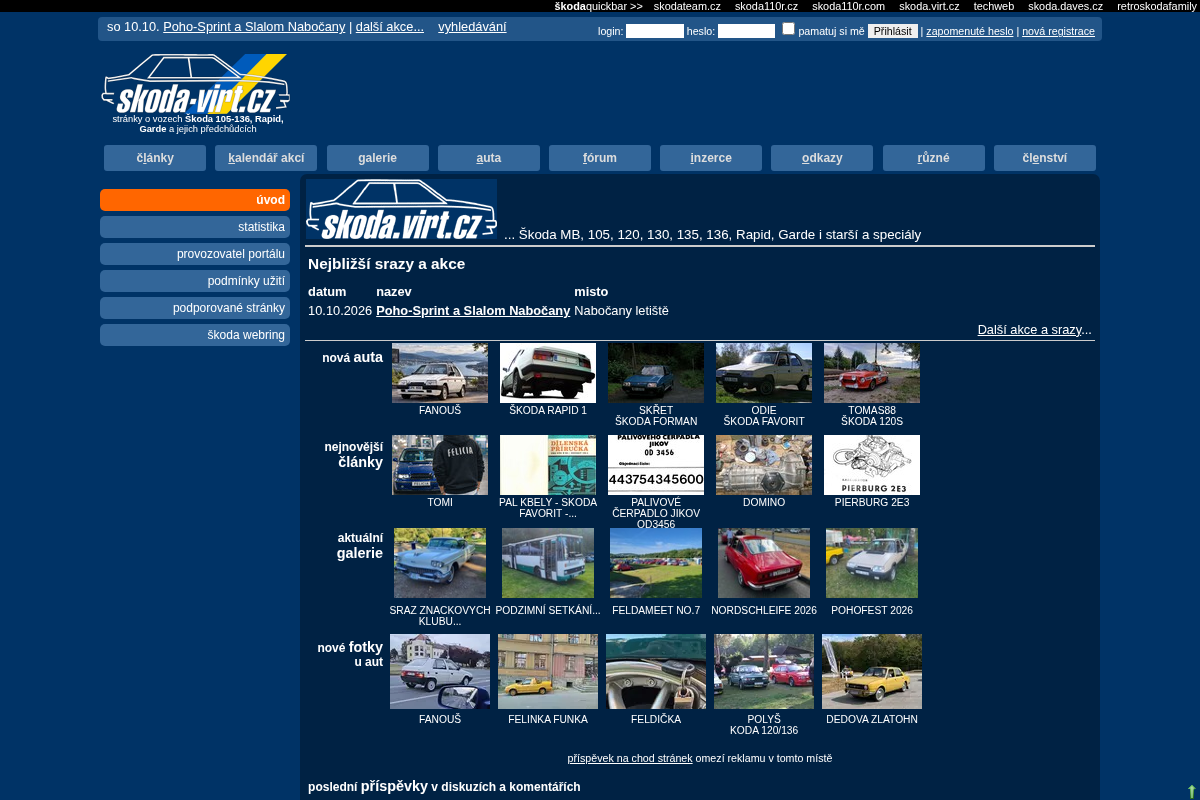Open the galerie menu
Image resolution: width=1200 pixels, height=800 pixels.
click(x=378, y=158)
